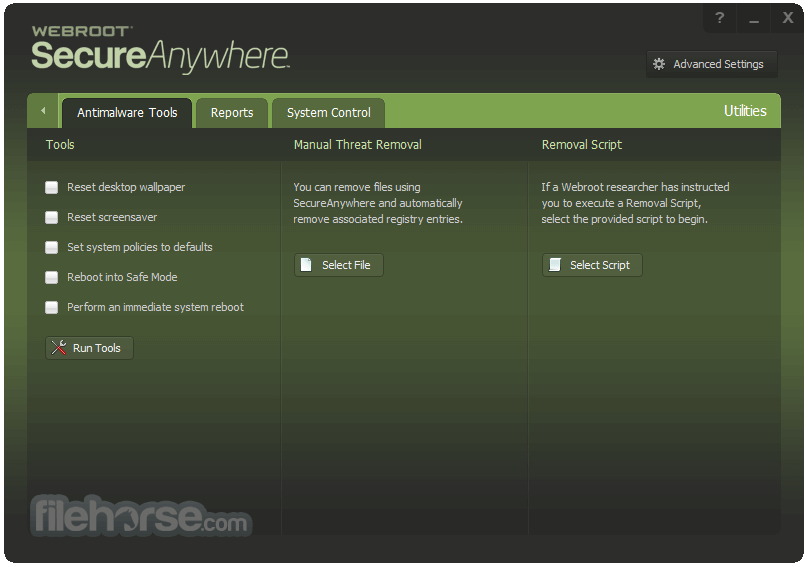Click the Select File button
The width and height of the screenshot is (808, 567).
tap(339, 265)
